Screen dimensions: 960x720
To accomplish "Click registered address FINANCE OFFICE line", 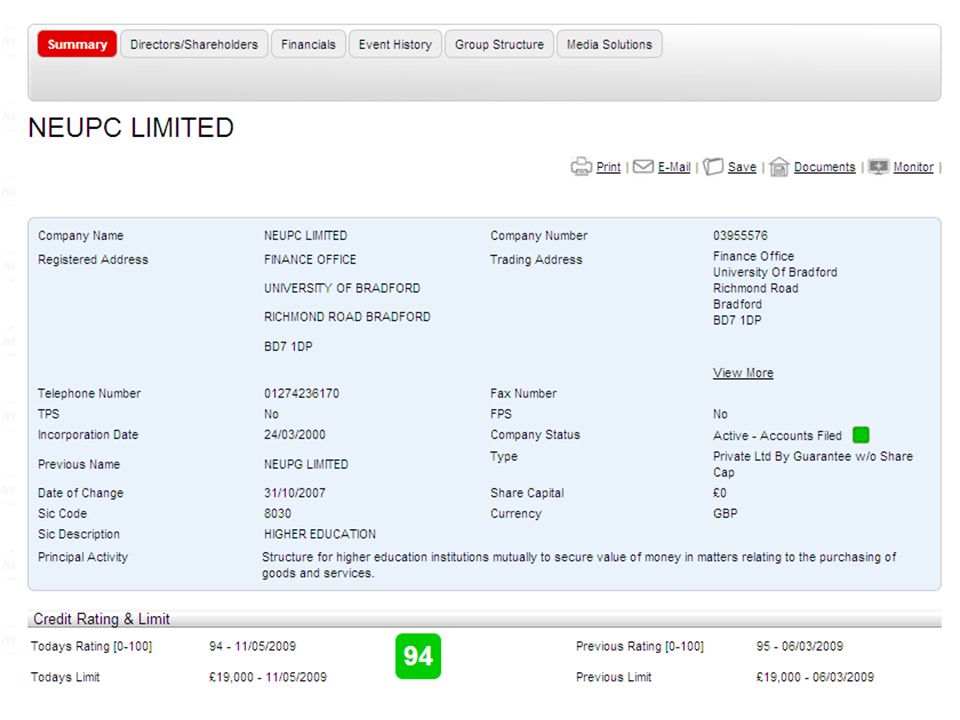I will click(x=310, y=260).
